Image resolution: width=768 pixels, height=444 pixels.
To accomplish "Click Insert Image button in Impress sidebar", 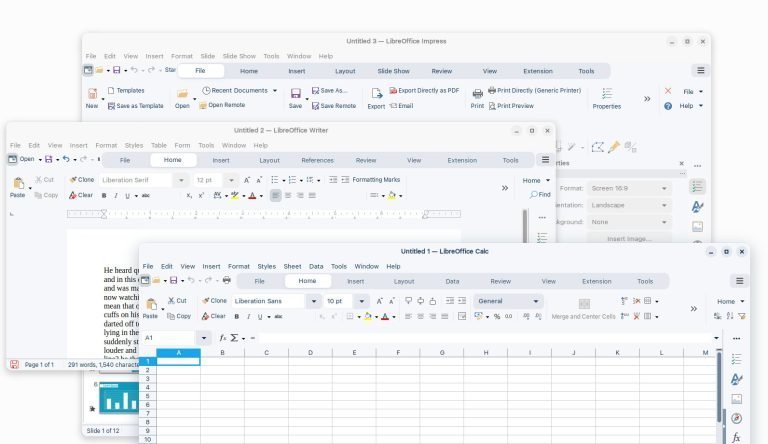I will [x=629, y=239].
